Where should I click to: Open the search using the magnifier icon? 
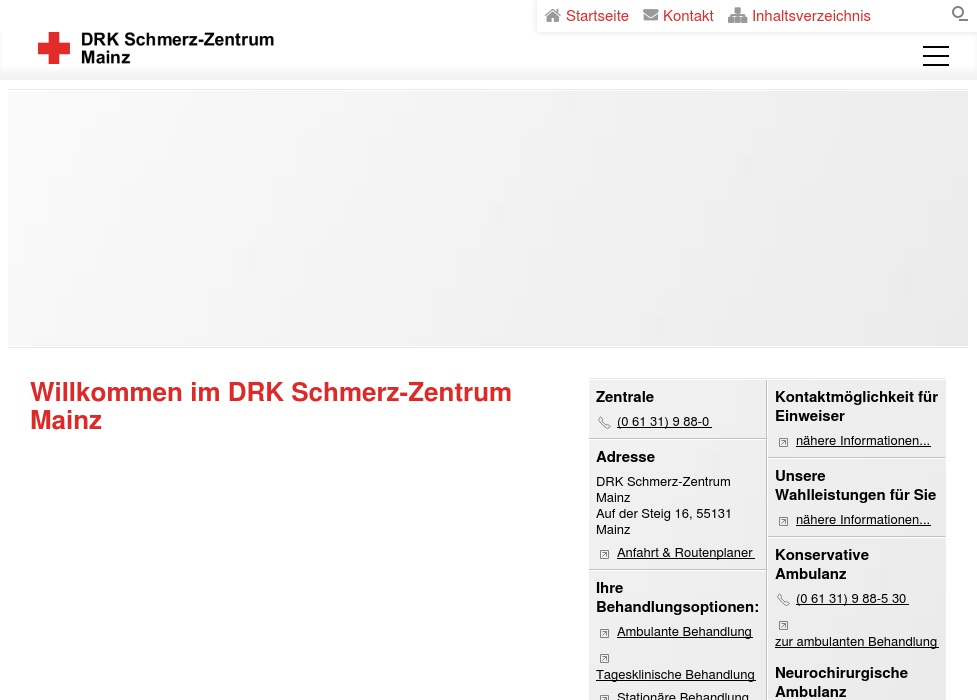pyautogui.click(x=959, y=14)
